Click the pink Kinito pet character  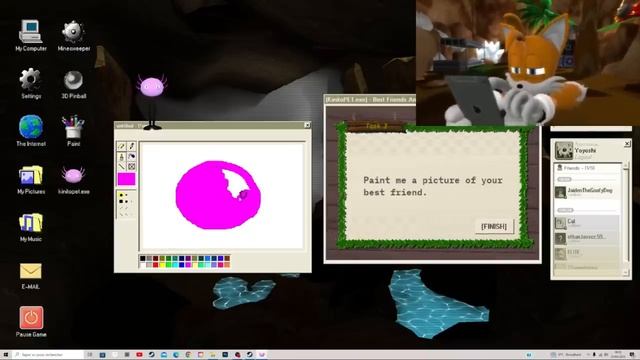click(x=152, y=102)
